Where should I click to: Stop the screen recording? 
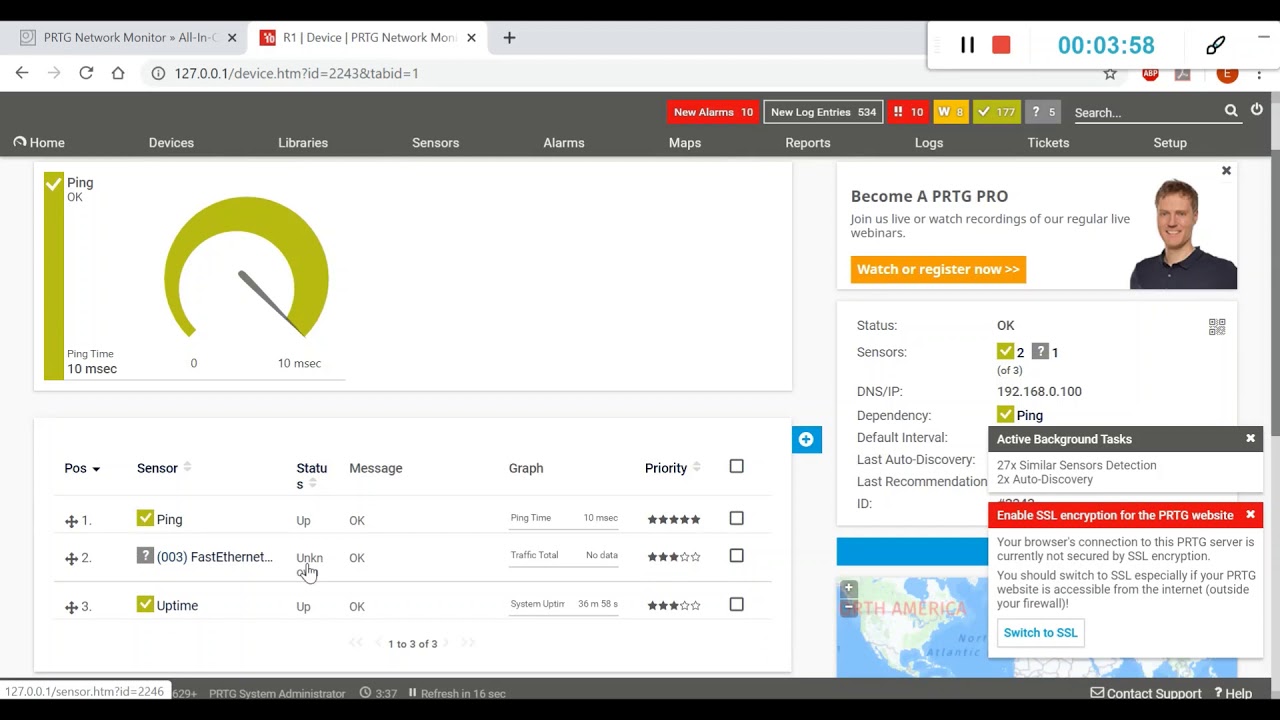[x=1001, y=45]
